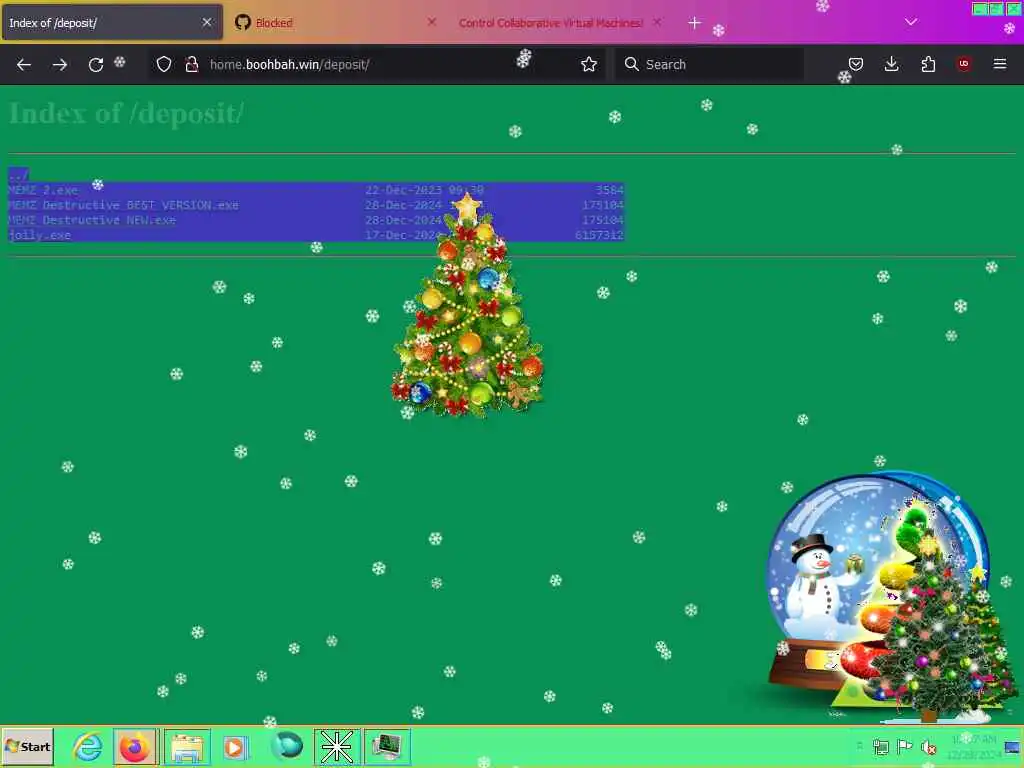Open the Action Center flag tray icon

point(904,746)
